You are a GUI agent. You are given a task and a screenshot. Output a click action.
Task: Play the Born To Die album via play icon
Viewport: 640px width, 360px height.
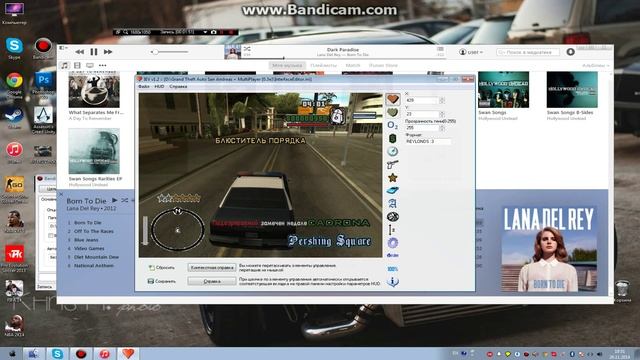(115, 200)
